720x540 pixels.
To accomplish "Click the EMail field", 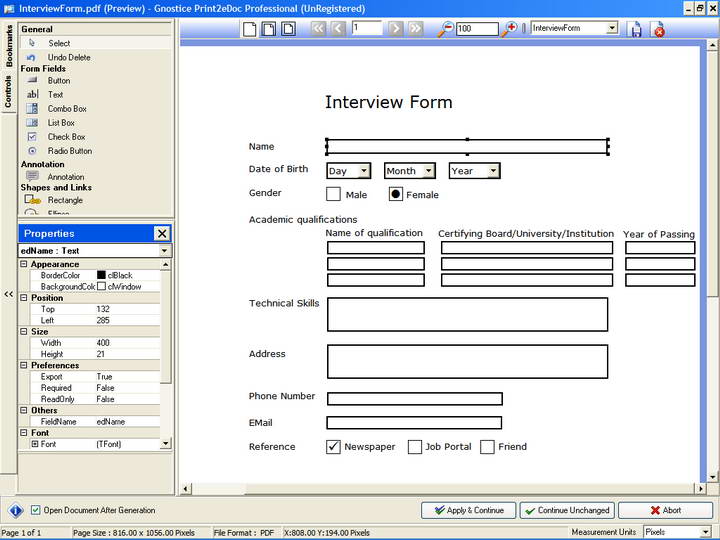I will pyautogui.click(x=414, y=422).
